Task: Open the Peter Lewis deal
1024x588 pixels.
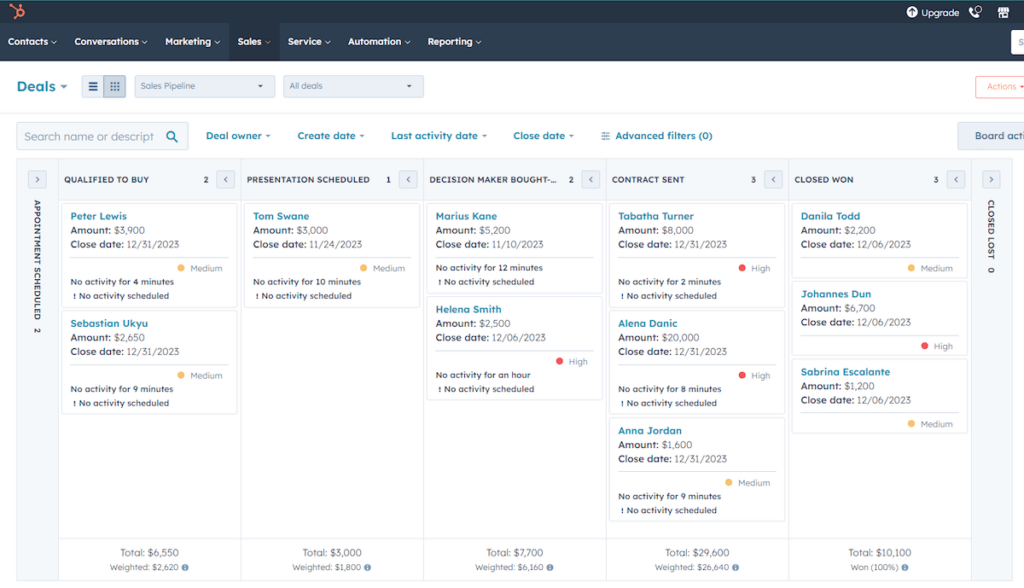Action: pyautogui.click(x=99, y=215)
